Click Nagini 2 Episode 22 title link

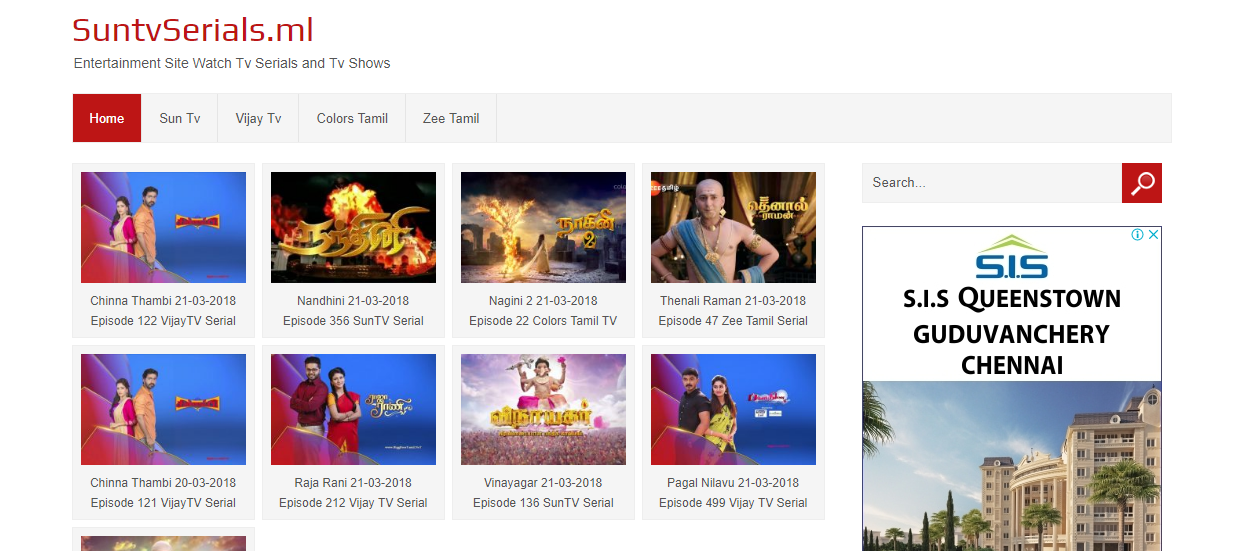coord(543,311)
